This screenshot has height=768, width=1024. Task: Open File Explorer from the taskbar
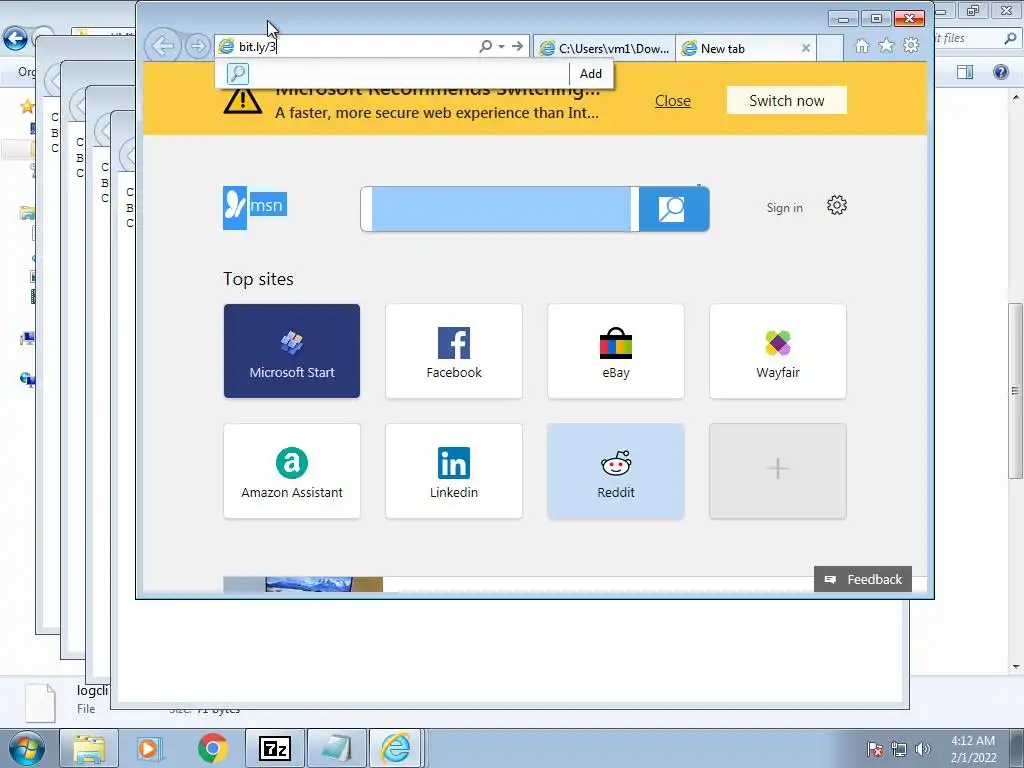89,748
